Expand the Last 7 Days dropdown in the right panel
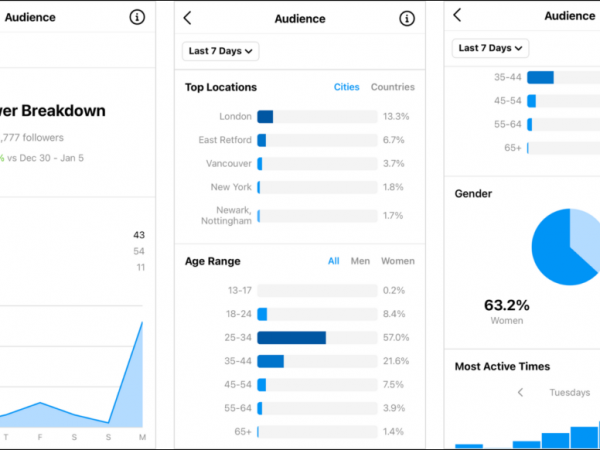Image resolution: width=600 pixels, height=450 pixels. coord(491,48)
